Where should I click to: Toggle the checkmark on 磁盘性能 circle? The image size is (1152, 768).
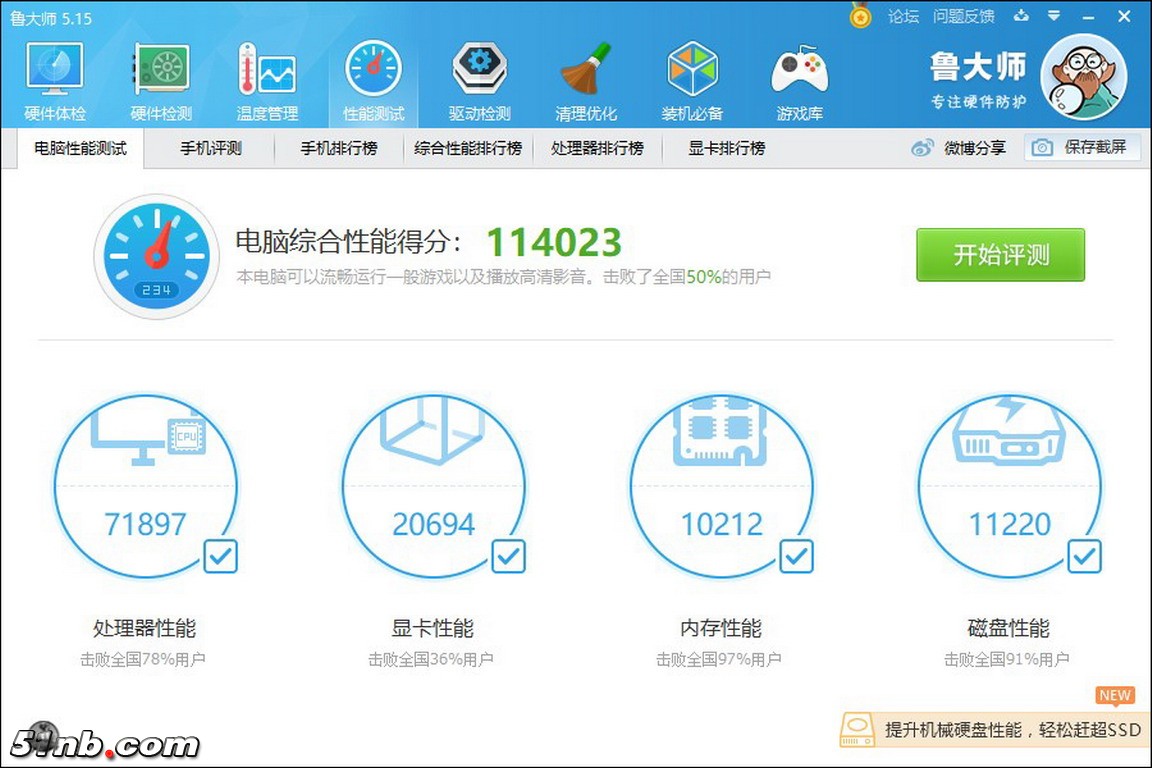click(1083, 557)
